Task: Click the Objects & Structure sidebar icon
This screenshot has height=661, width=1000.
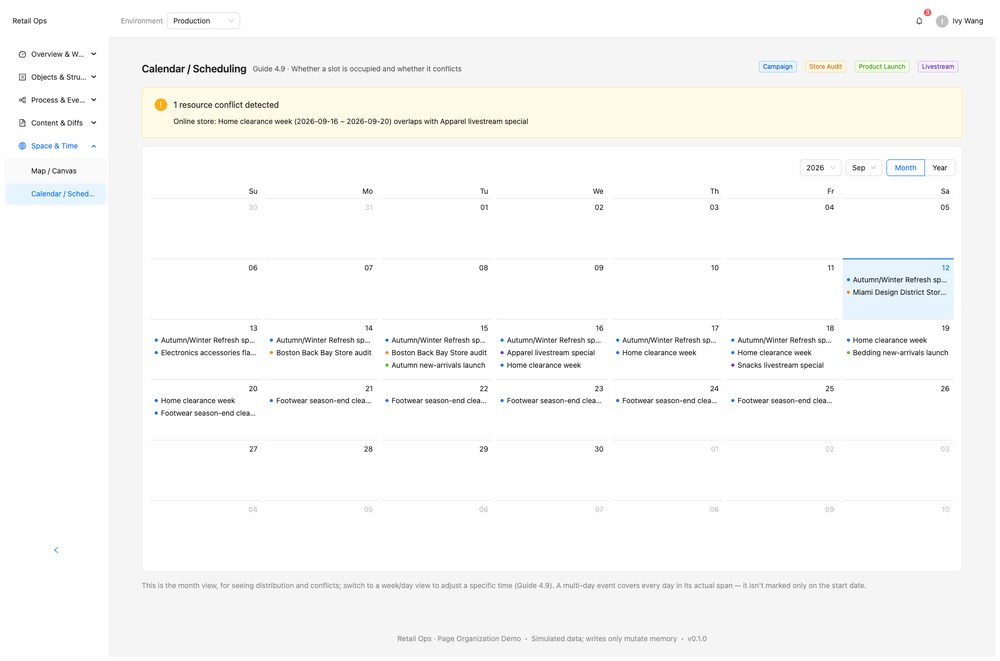Action: pyautogui.click(x=22, y=77)
